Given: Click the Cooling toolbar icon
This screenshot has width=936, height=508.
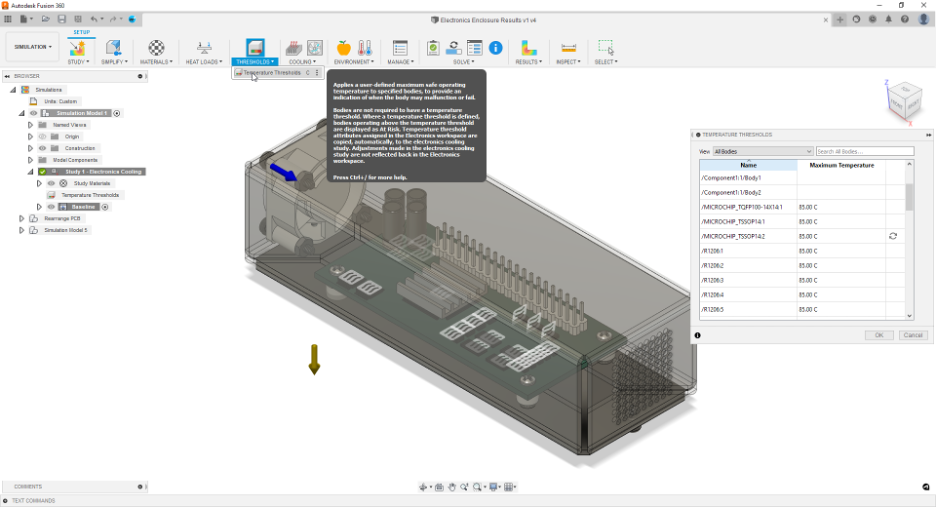Looking at the screenshot, I should point(296,47).
